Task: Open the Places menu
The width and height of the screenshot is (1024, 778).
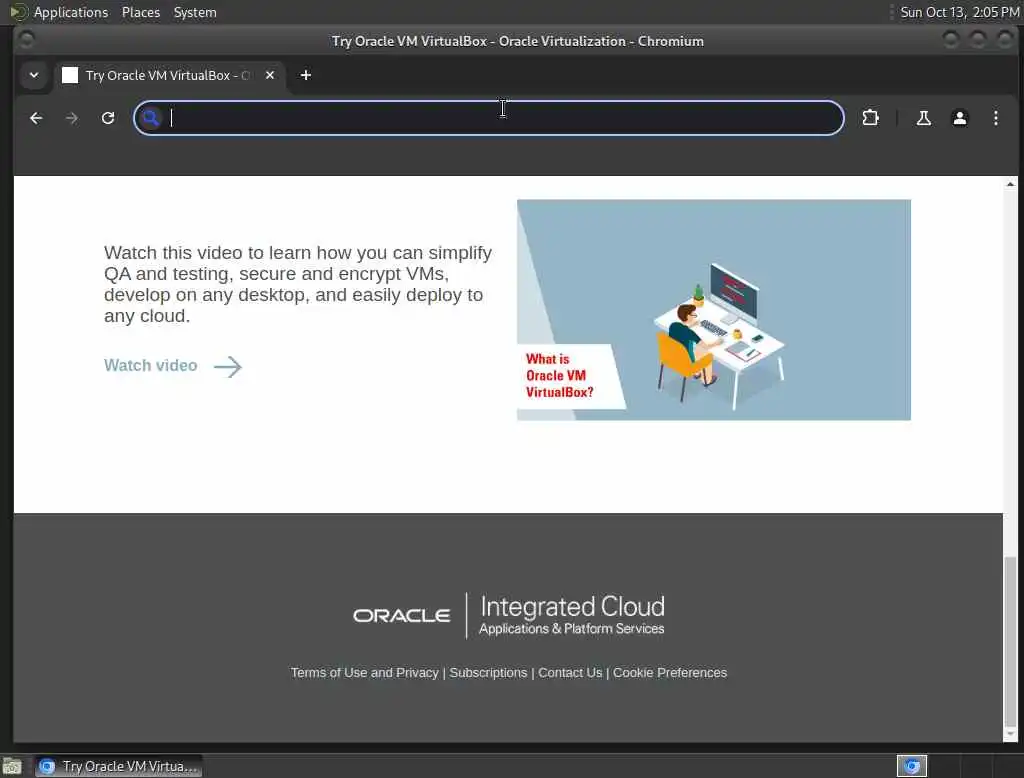Action: coord(140,12)
